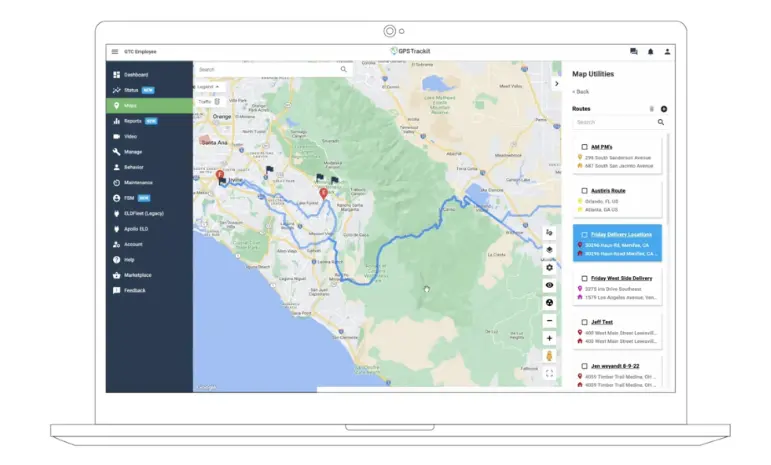Open the AM PM's route link
This screenshot has height=465, width=771.
tap(601, 147)
